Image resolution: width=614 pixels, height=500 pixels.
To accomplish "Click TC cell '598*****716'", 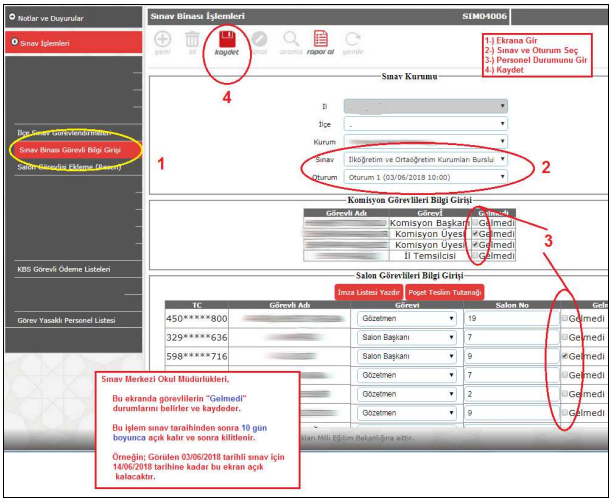I will click(197, 356).
